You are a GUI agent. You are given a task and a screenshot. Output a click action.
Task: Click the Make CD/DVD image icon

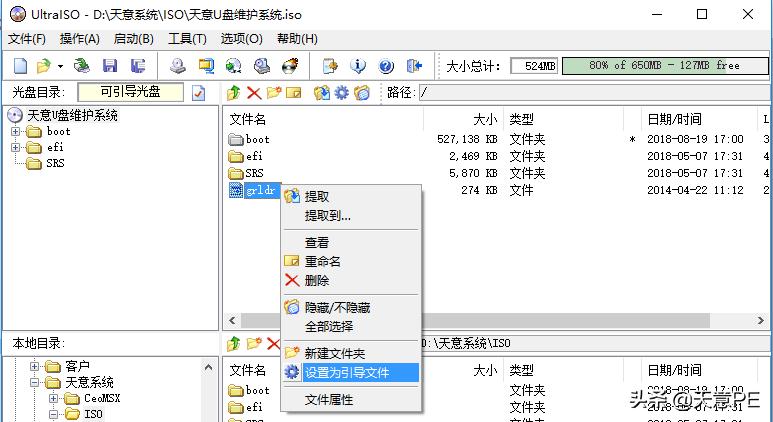click(178, 65)
